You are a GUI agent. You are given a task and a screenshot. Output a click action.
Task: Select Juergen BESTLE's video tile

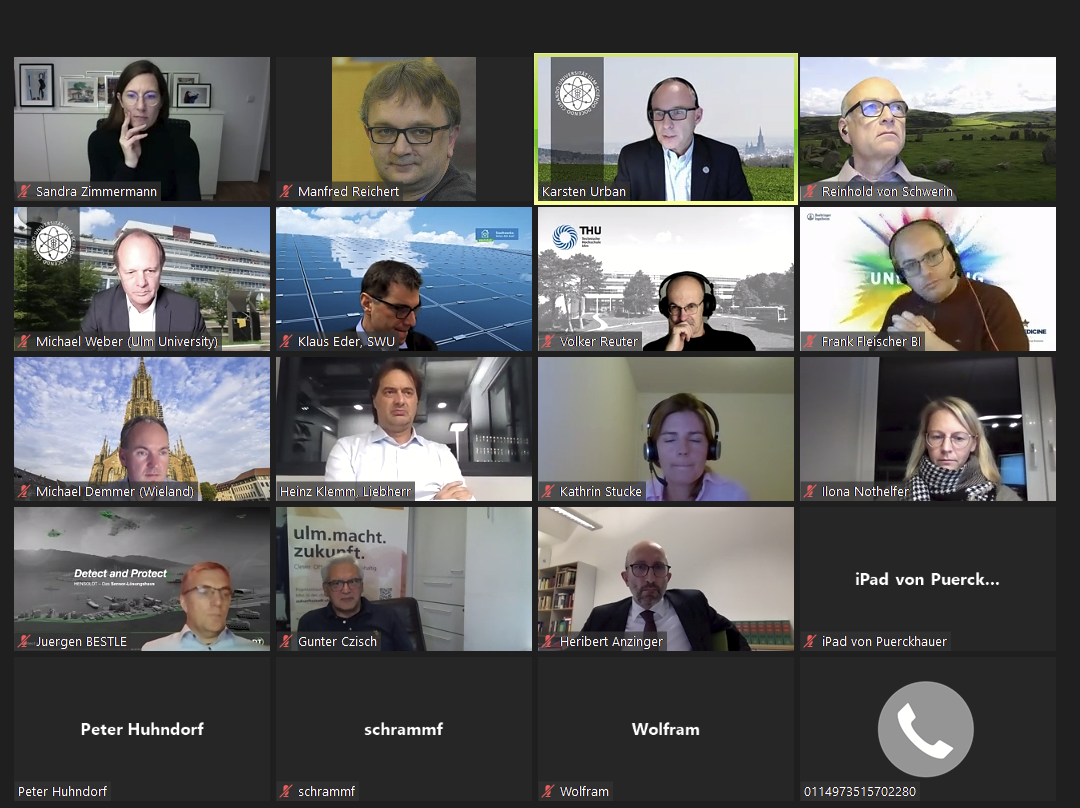coord(142,579)
